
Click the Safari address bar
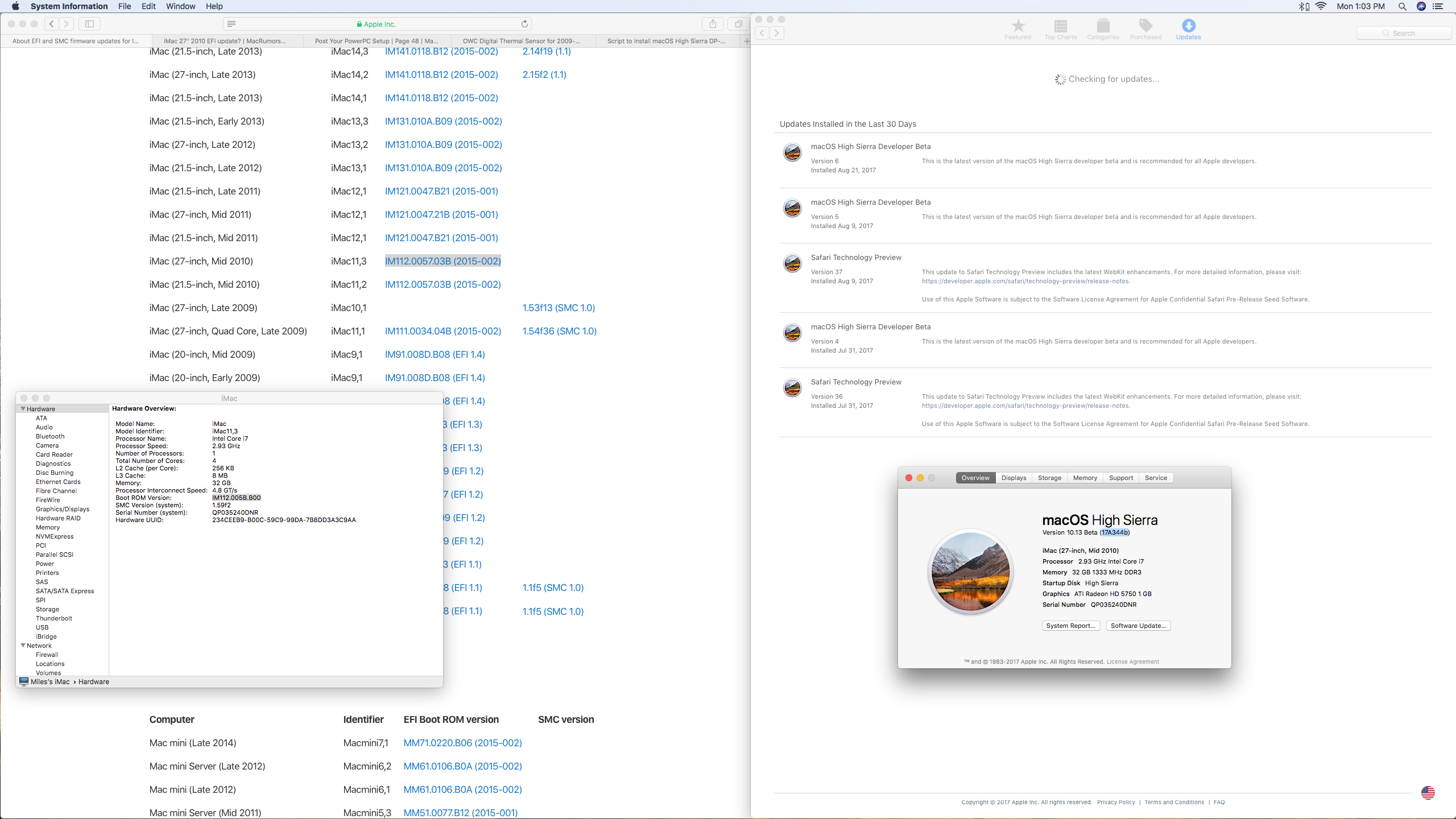click(376, 24)
